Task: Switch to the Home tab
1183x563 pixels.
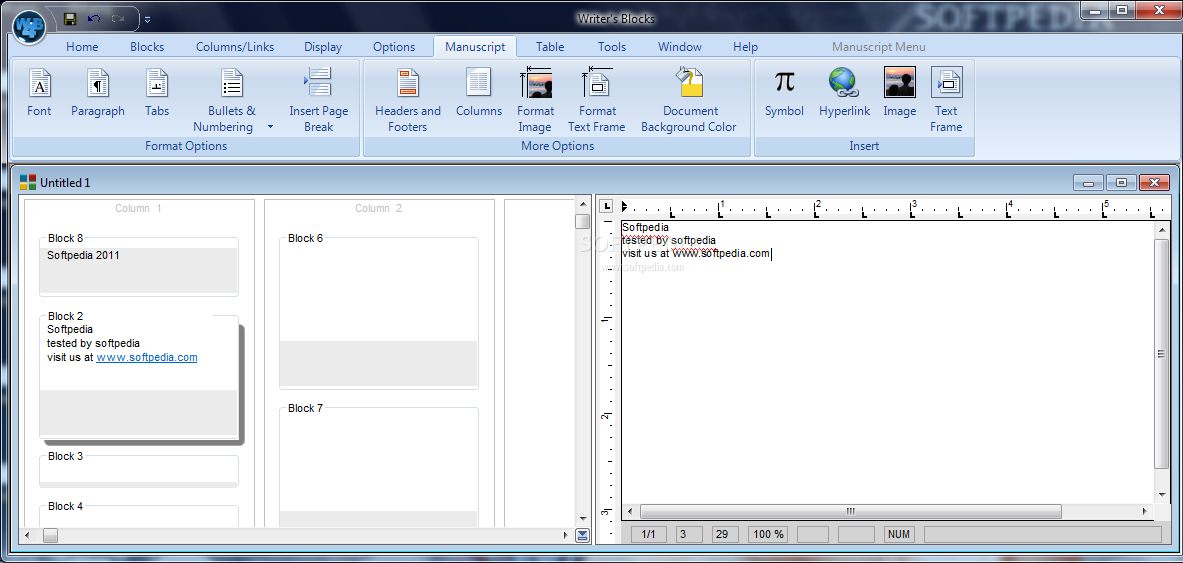Action: coord(82,47)
